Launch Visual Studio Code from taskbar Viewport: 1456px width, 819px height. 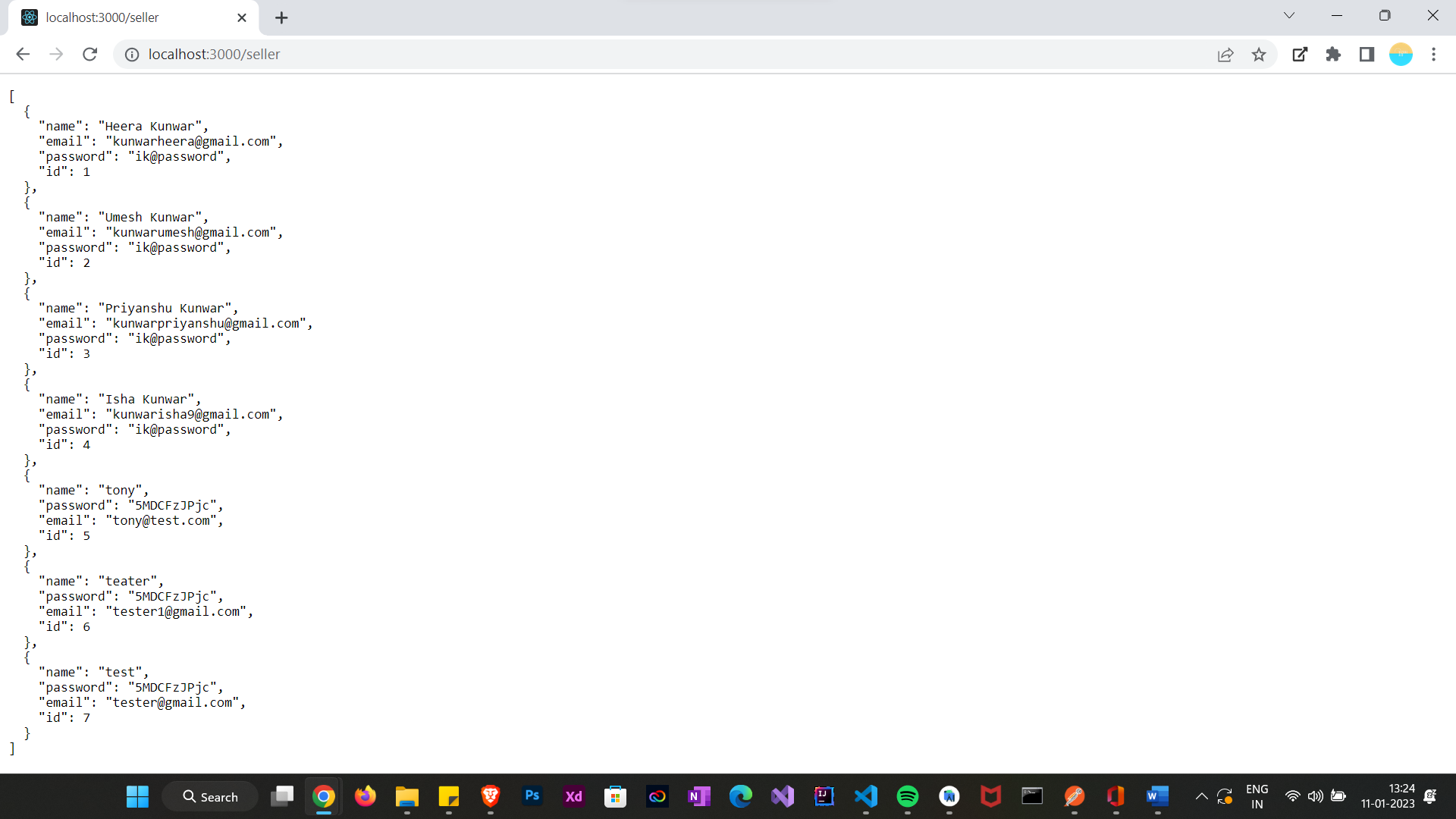[866, 796]
